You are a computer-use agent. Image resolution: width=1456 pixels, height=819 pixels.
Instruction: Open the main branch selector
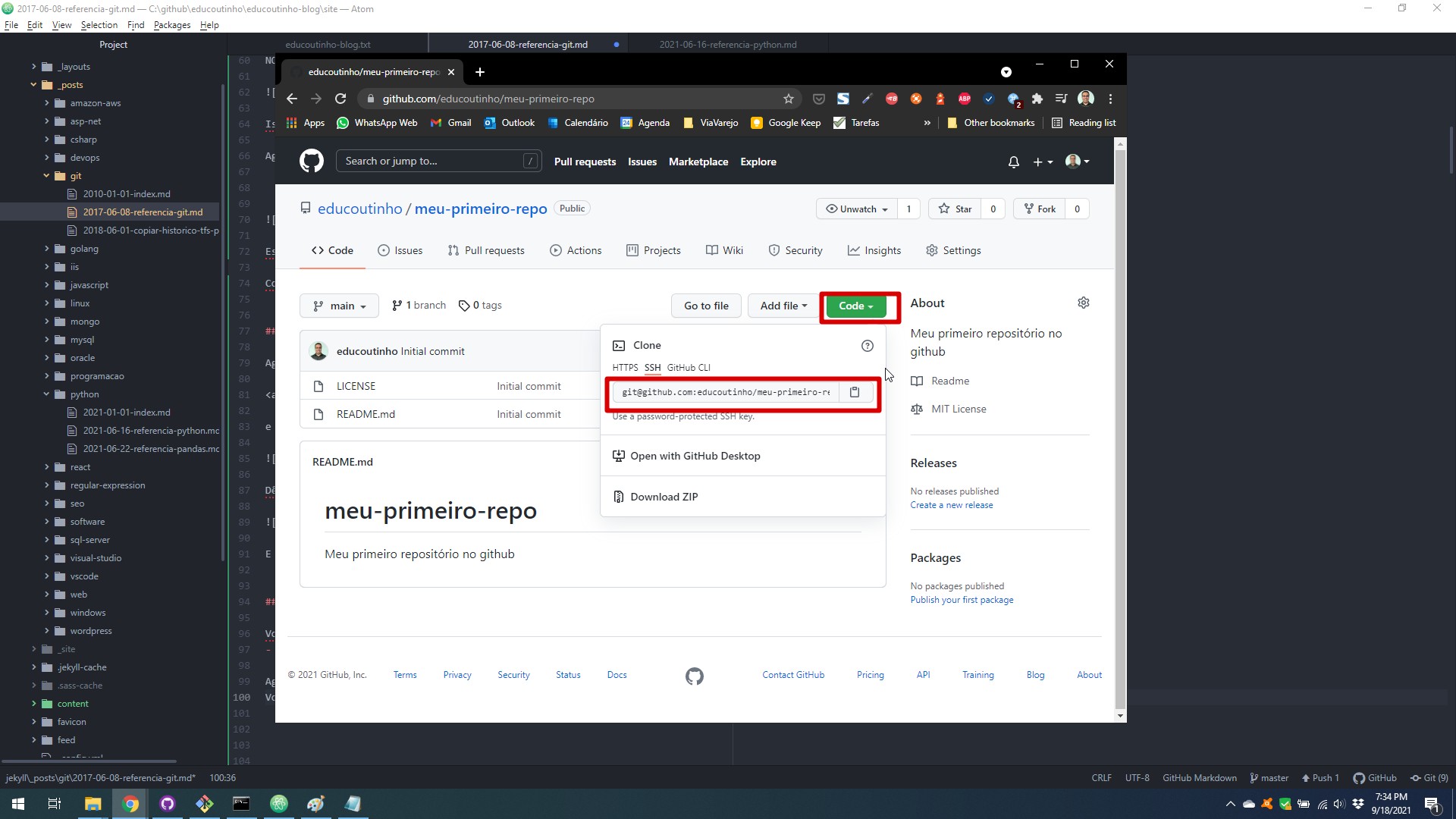(339, 306)
